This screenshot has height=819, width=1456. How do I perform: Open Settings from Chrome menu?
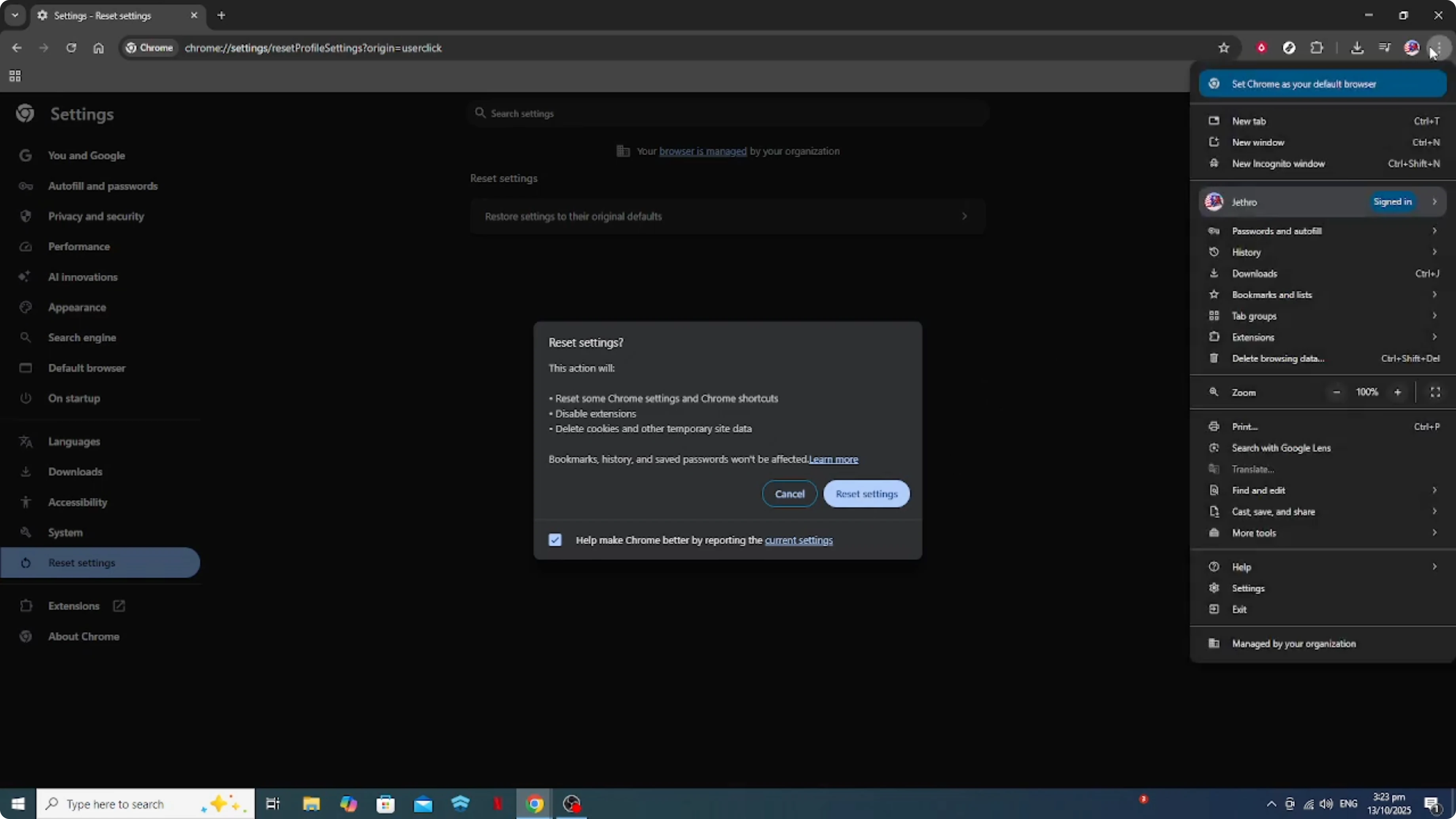tap(1323, 588)
